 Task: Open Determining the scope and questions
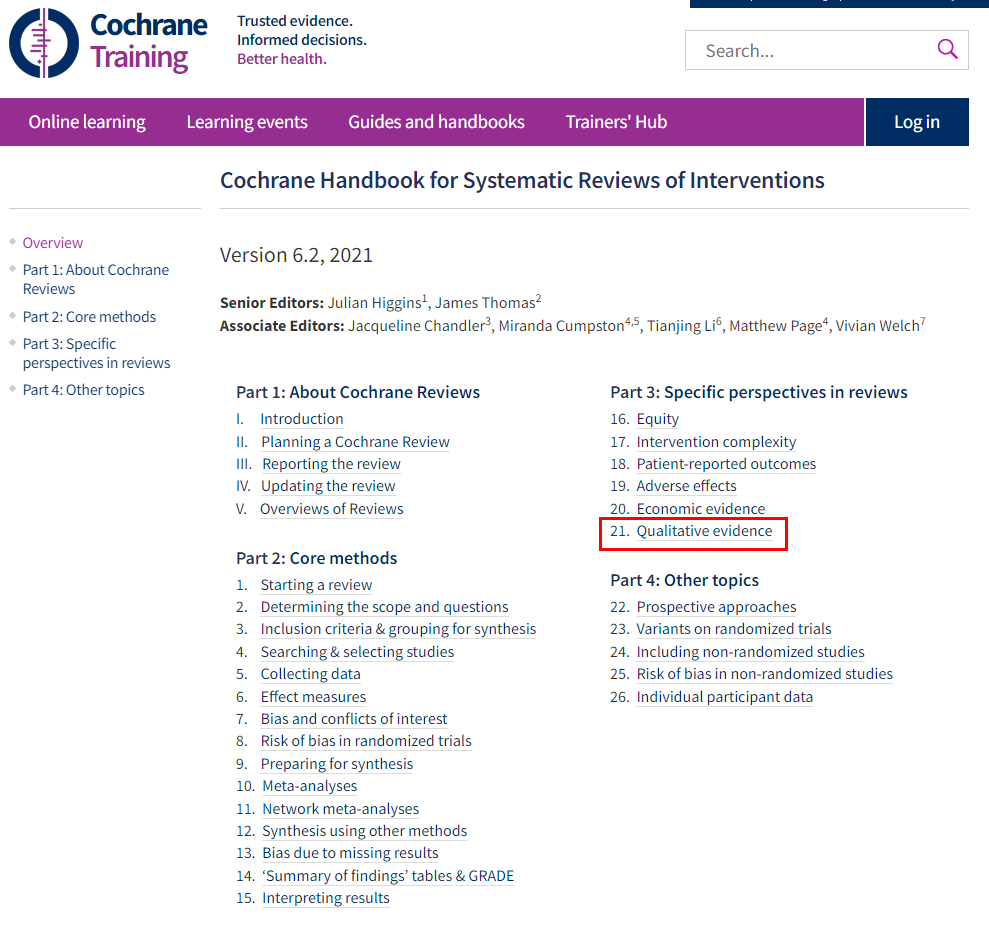[x=384, y=607]
